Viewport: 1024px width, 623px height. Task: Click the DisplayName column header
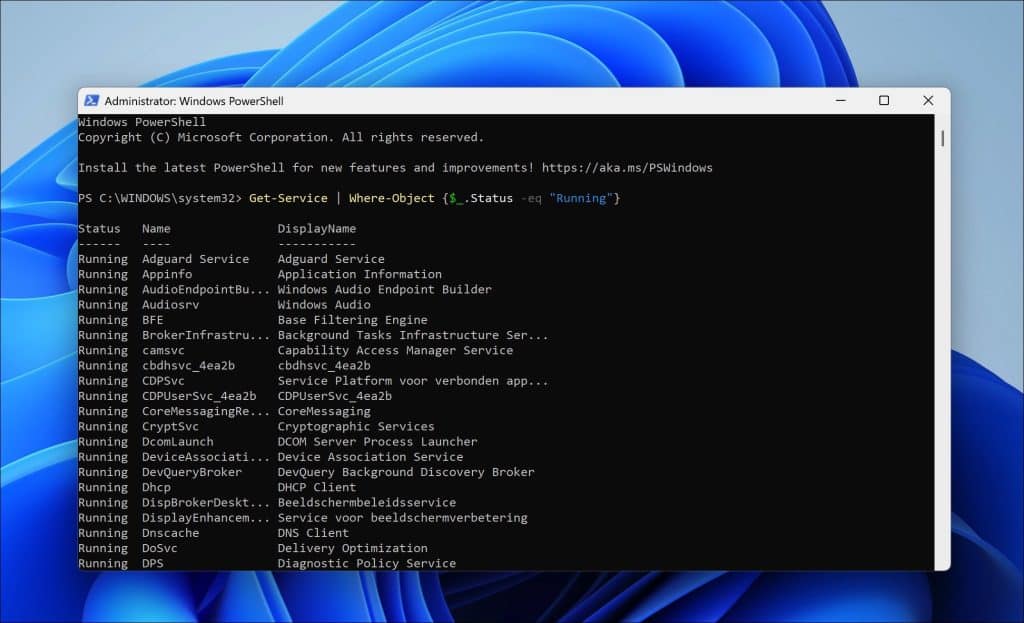(x=316, y=229)
